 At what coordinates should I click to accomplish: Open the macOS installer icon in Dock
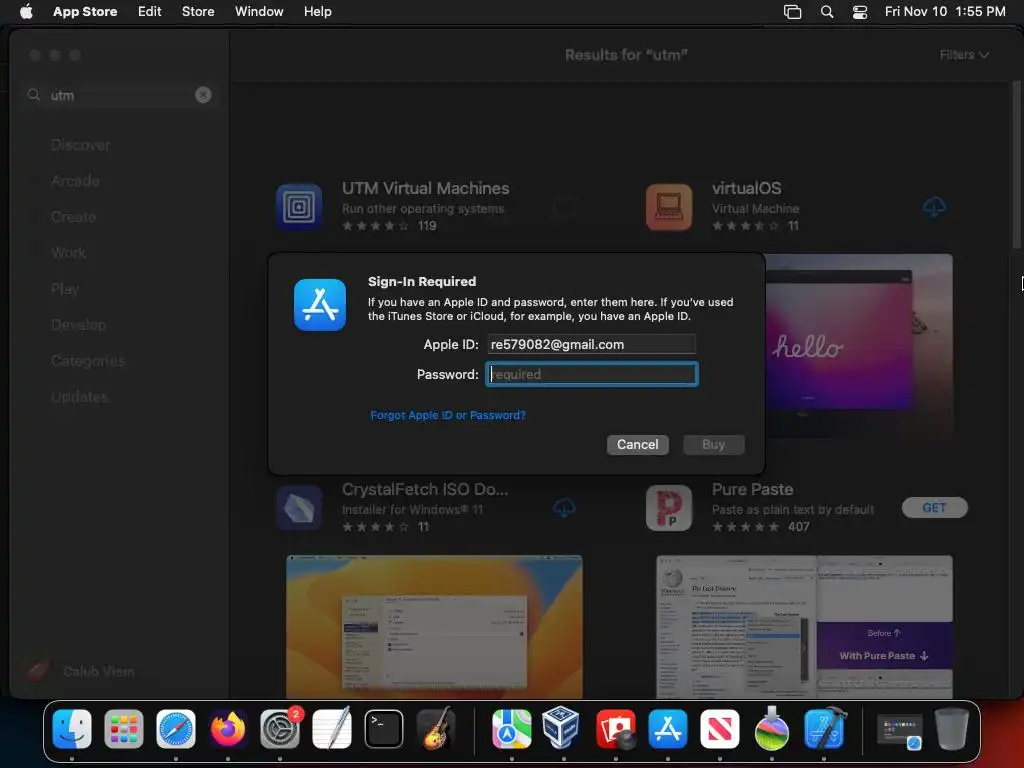point(771,729)
